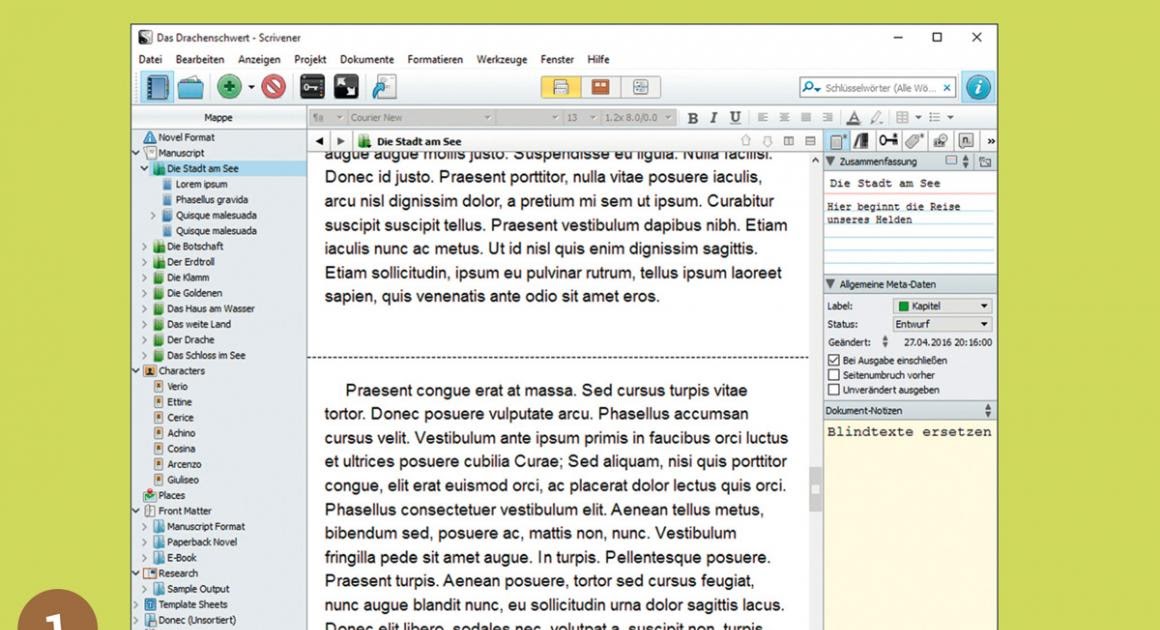Image resolution: width=1160 pixels, height=630 pixels.
Task: Select the Novel Format item
Action: click(186, 137)
